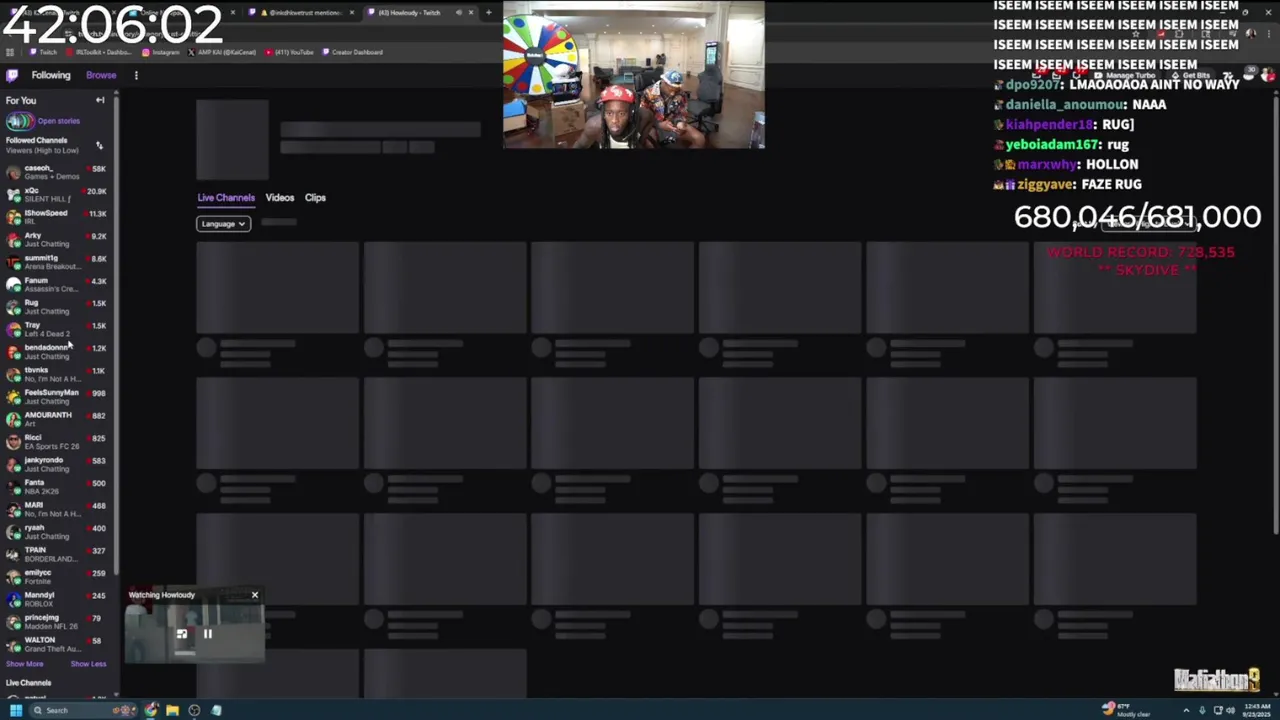
Task: Collapse the For You sidebar
Action: 100,100
